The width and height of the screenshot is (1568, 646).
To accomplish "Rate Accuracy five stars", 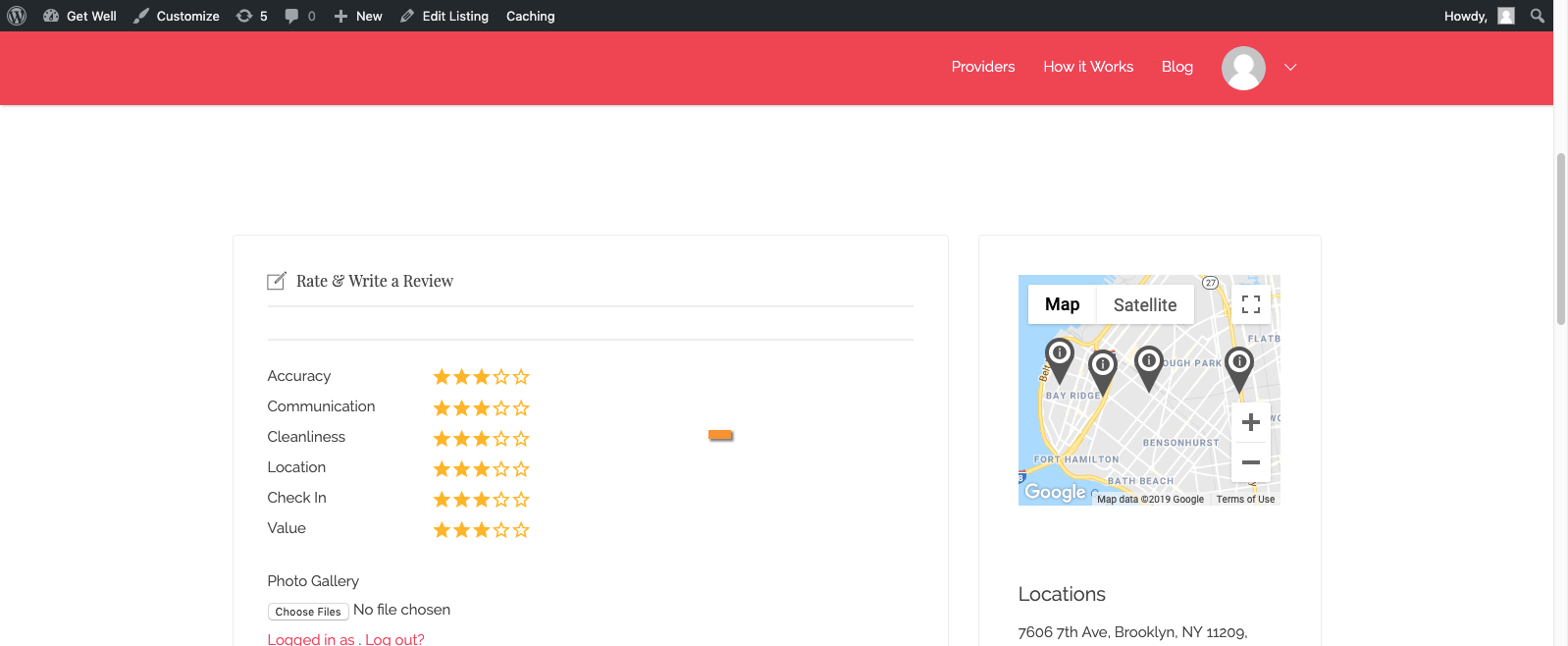I will tap(521, 377).
